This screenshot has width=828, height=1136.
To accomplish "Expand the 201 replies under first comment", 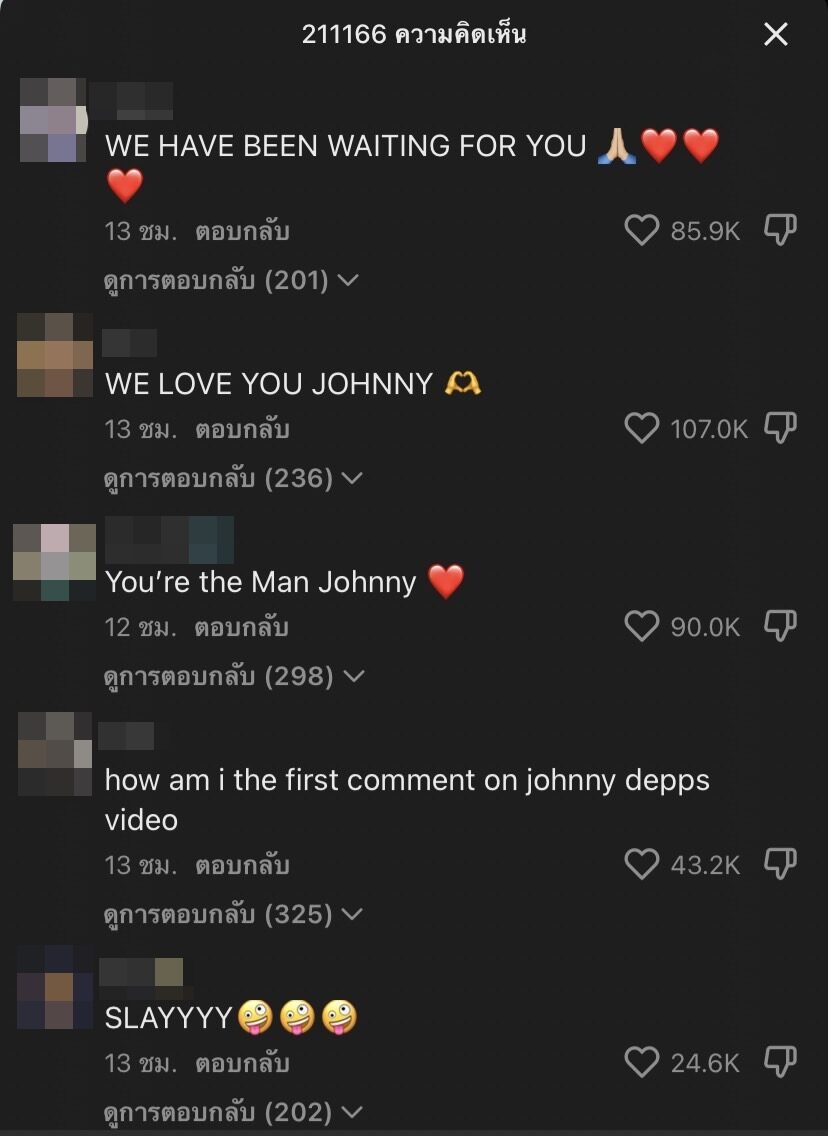I will point(231,280).
